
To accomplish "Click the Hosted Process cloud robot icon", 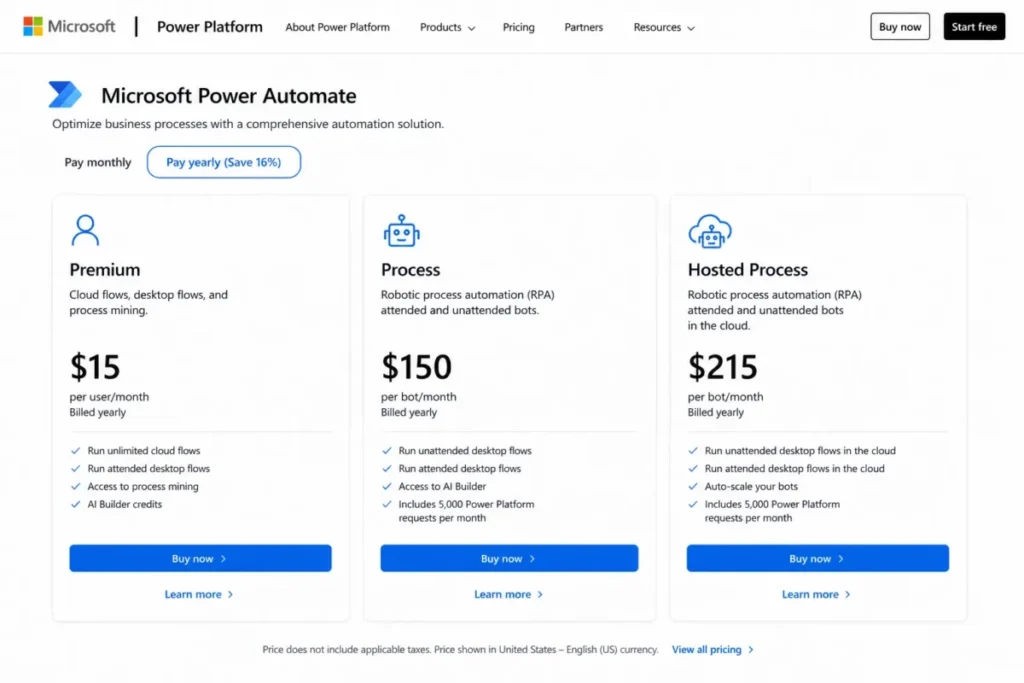I will tap(710, 231).
